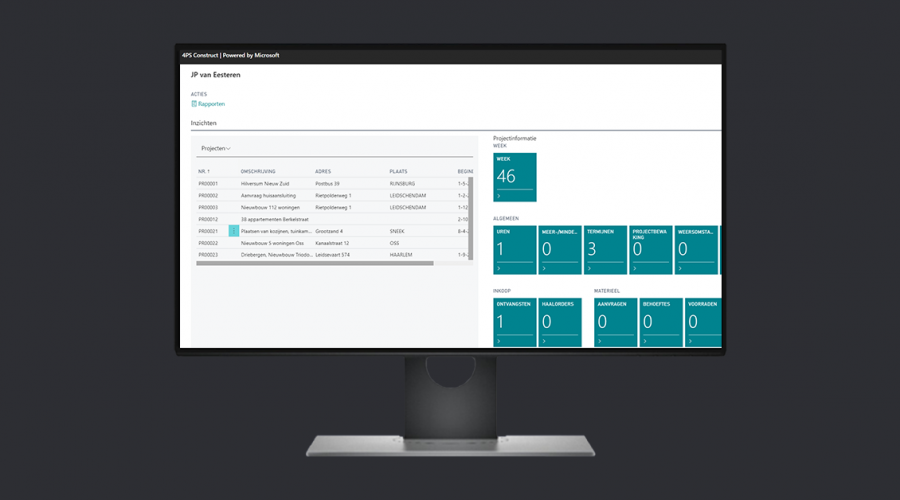Click the ADRES column header
The width and height of the screenshot is (900, 500).
[x=323, y=171]
